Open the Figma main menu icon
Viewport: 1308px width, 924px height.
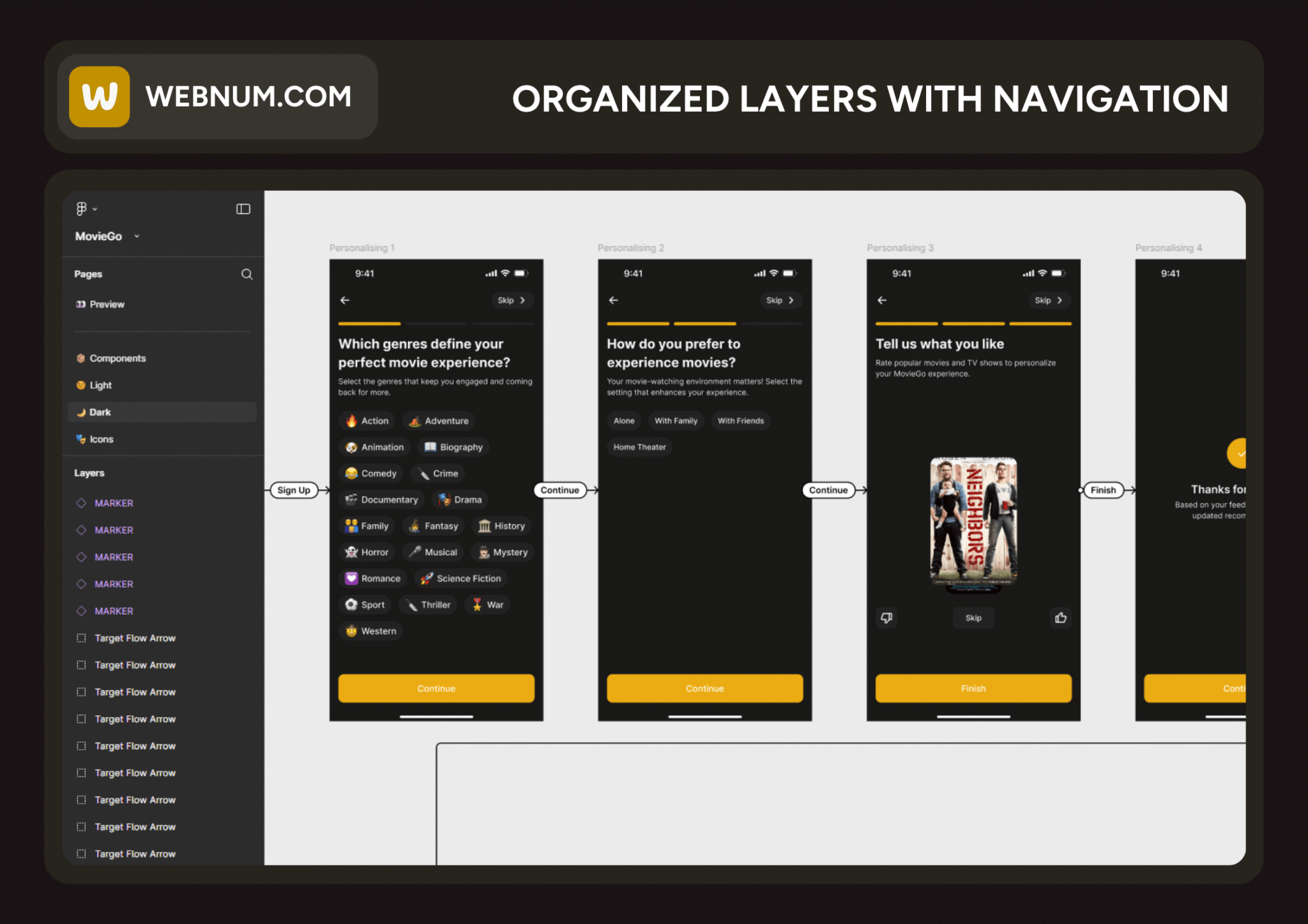pyautogui.click(x=81, y=209)
